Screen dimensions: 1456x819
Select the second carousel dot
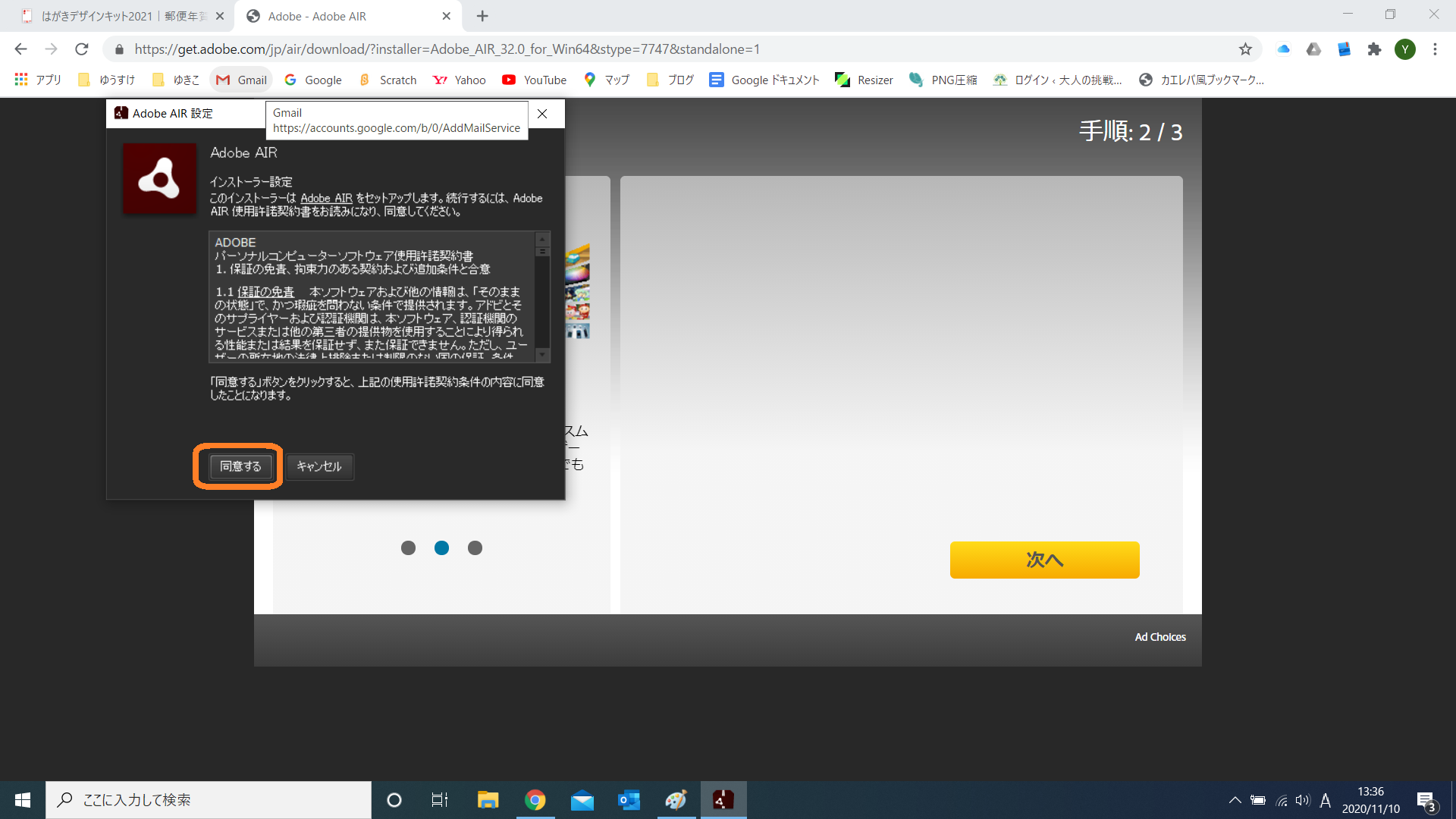[x=441, y=548]
